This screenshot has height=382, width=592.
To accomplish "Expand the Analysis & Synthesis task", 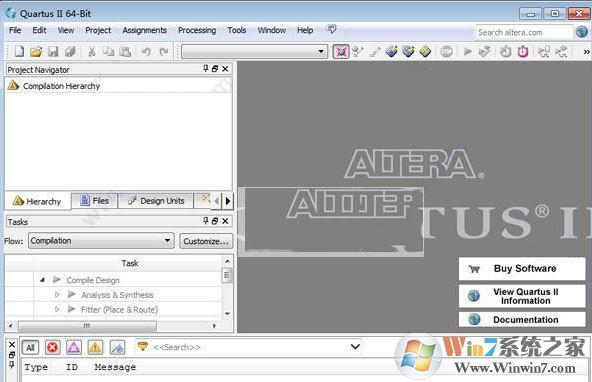I will click(x=57, y=294).
